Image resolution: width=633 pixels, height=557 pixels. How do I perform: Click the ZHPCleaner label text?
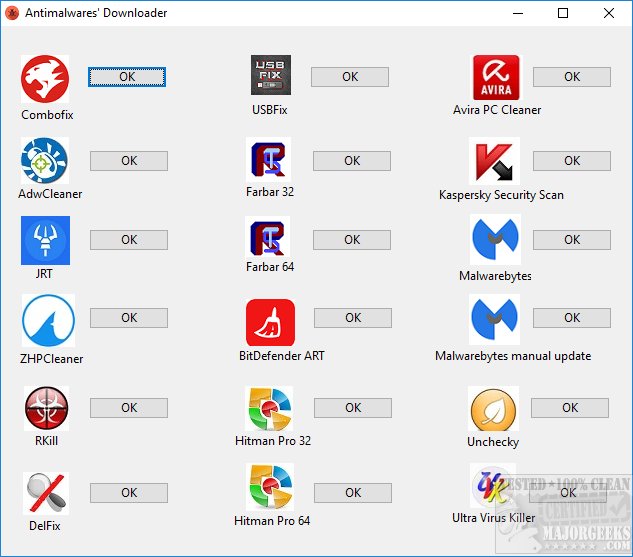pyautogui.click(x=51, y=359)
